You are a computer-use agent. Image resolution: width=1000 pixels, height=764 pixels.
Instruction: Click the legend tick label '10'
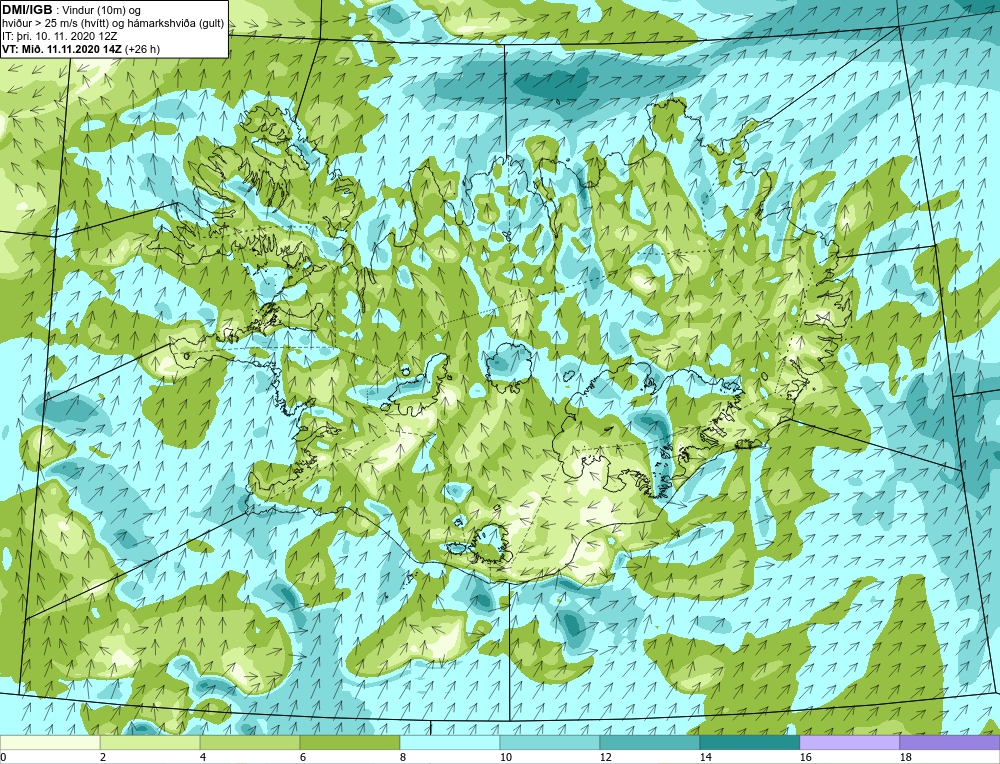(x=506, y=758)
